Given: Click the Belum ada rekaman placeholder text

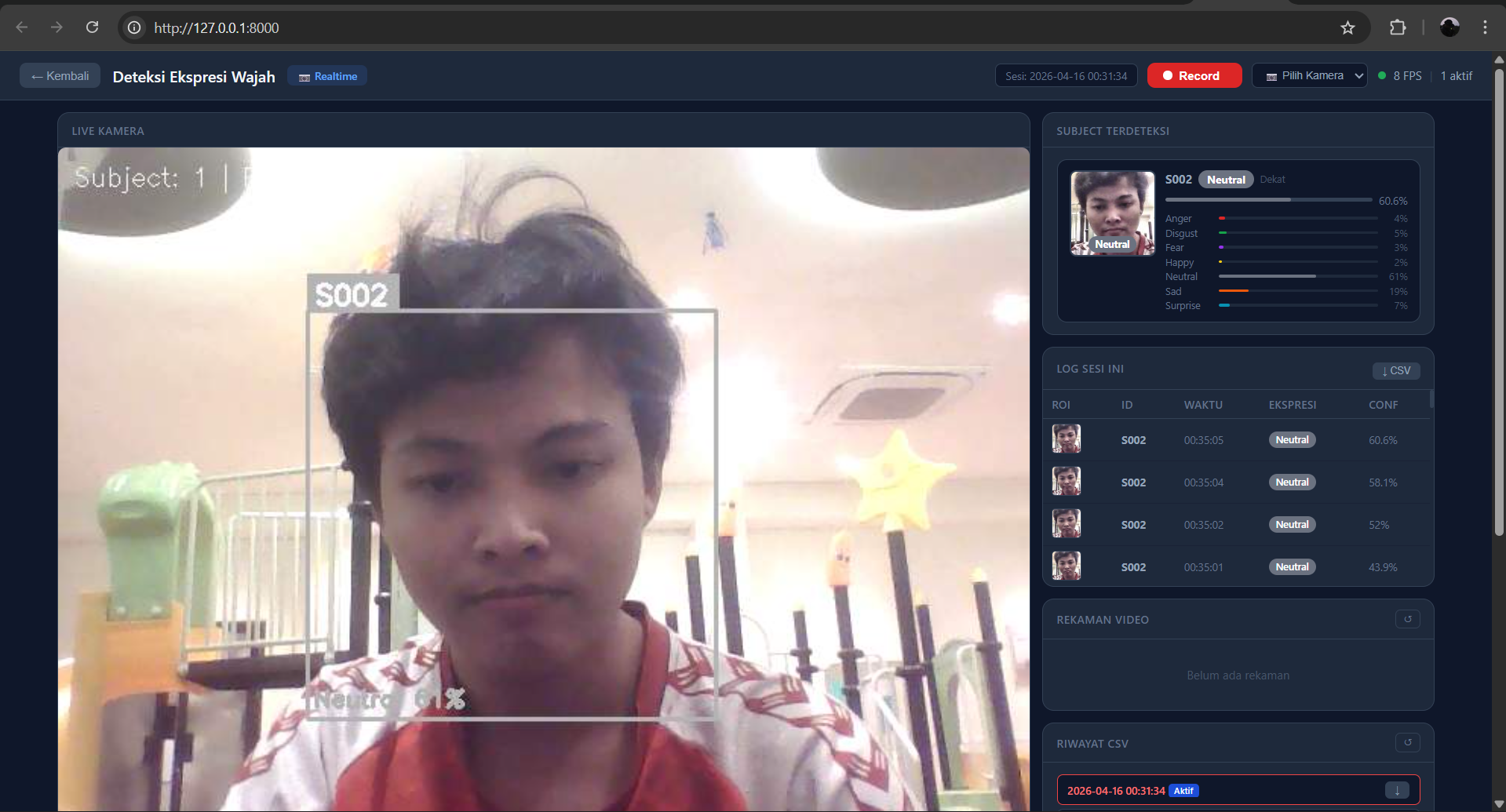Looking at the screenshot, I should 1238,675.
